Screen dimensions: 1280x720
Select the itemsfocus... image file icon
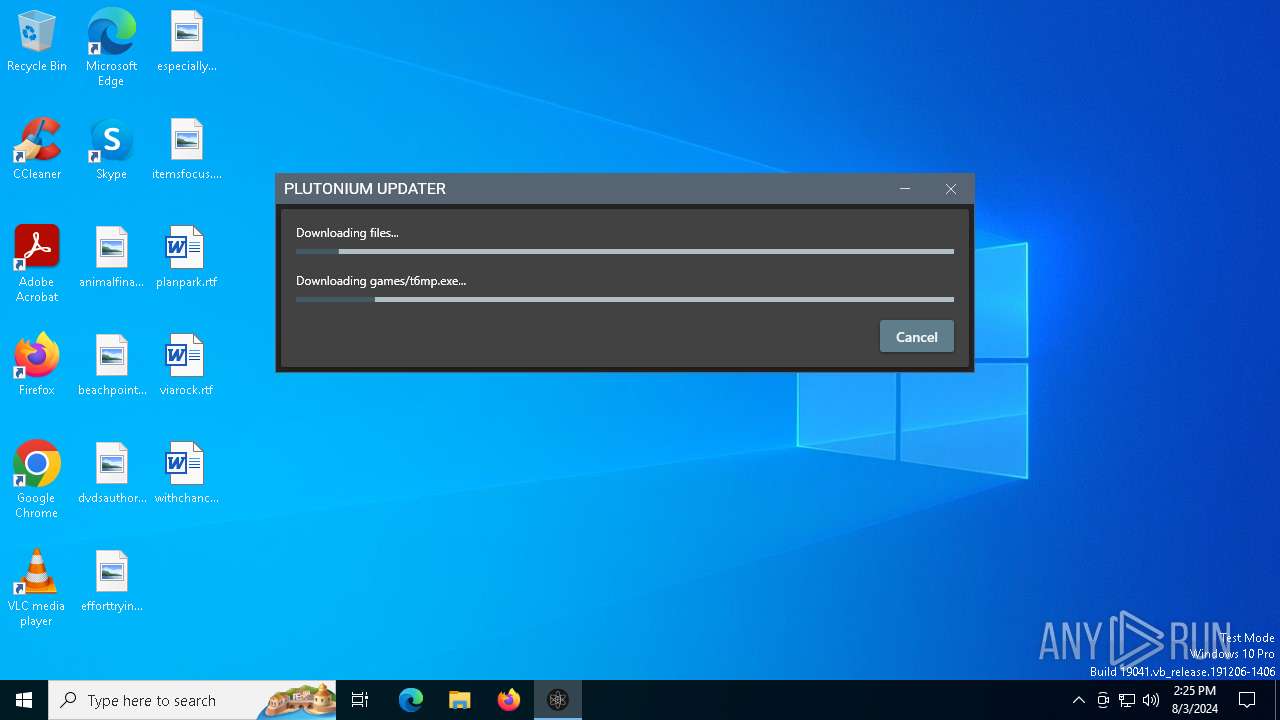point(187,149)
